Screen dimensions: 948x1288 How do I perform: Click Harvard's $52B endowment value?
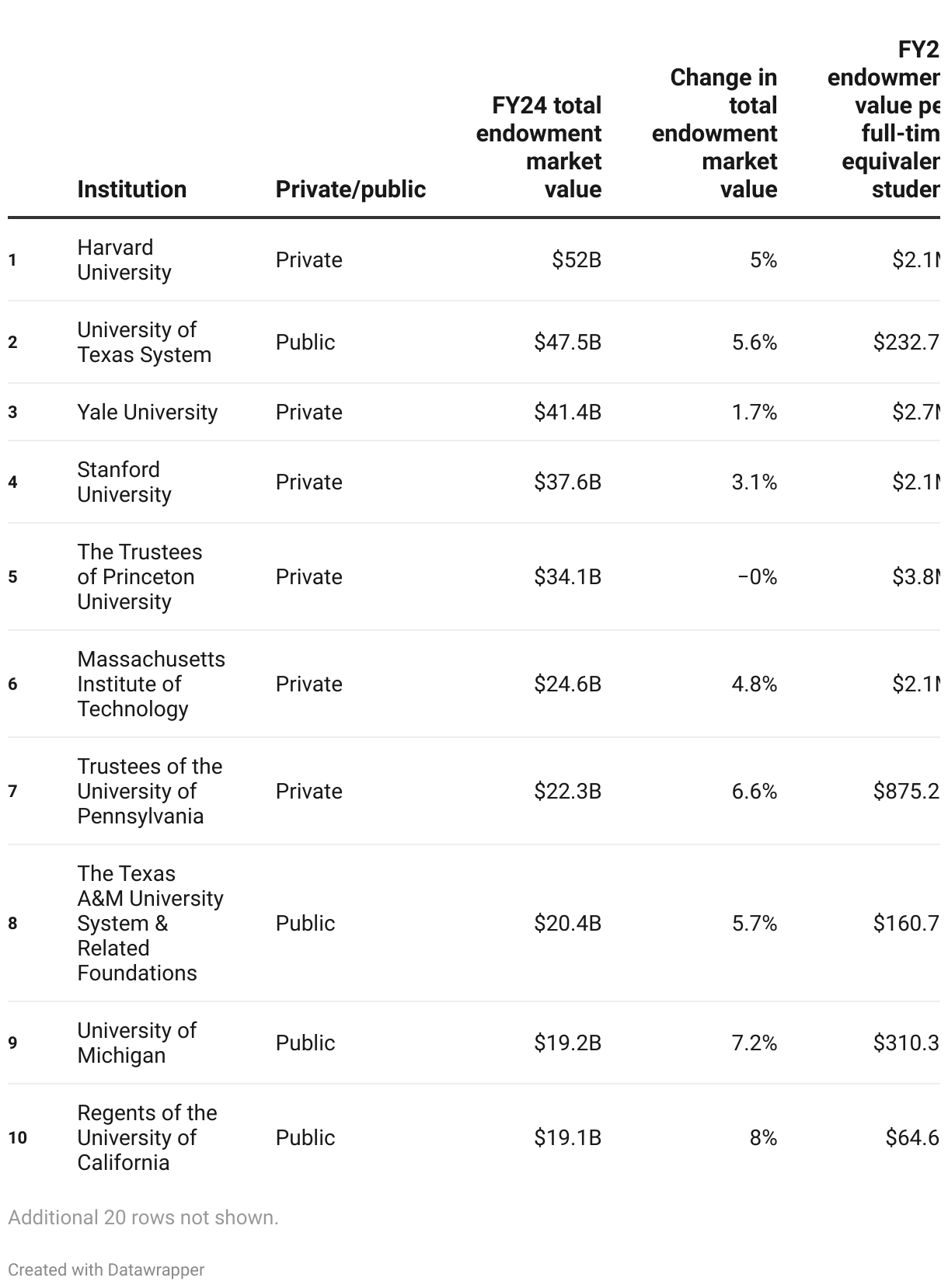click(577, 260)
